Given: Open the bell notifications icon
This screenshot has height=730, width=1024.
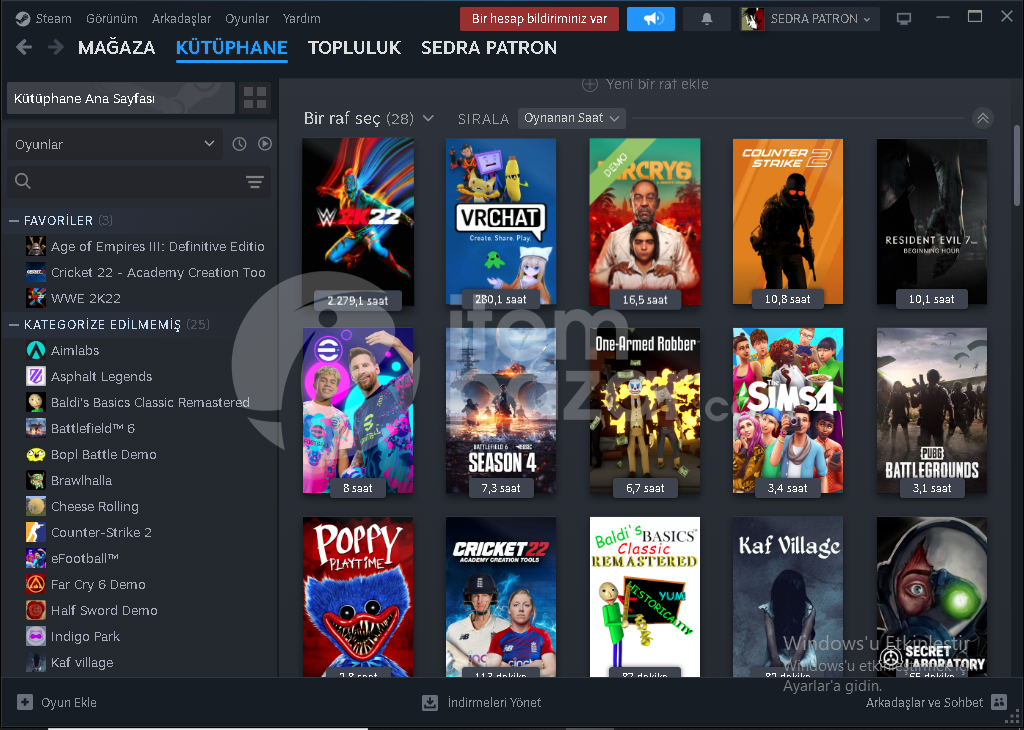Looking at the screenshot, I should tap(707, 19).
